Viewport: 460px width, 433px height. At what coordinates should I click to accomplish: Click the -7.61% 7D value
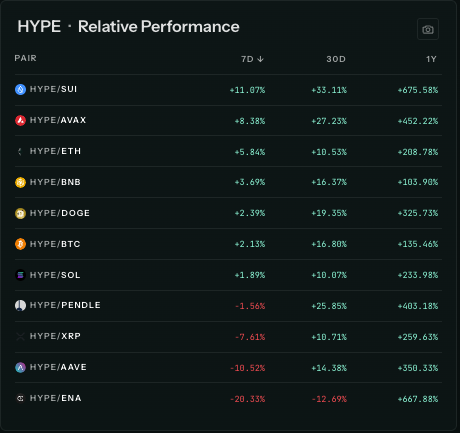pyautogui.click(x=250, y=337)
